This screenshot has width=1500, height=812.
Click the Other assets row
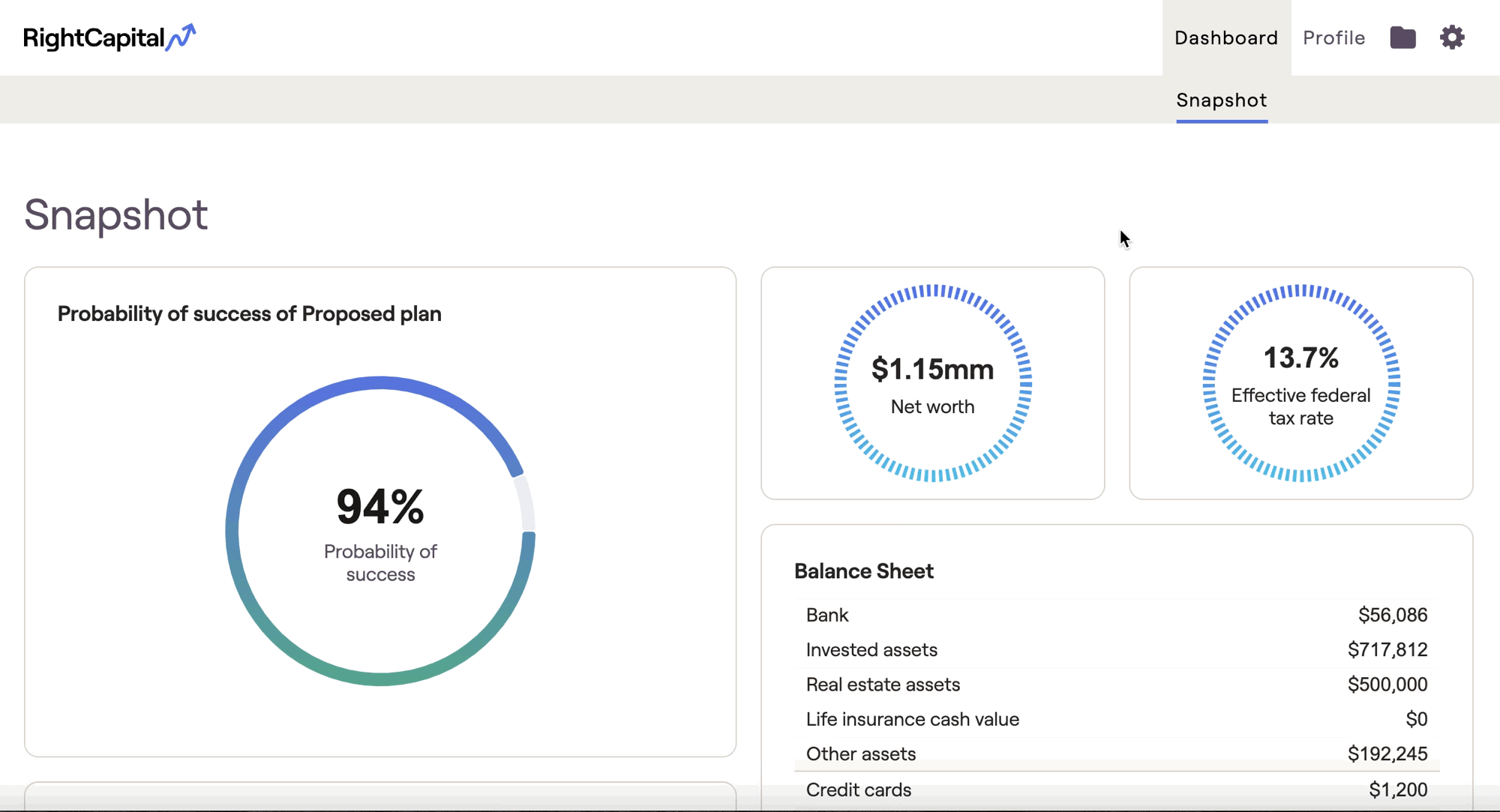pos(1116,754)
